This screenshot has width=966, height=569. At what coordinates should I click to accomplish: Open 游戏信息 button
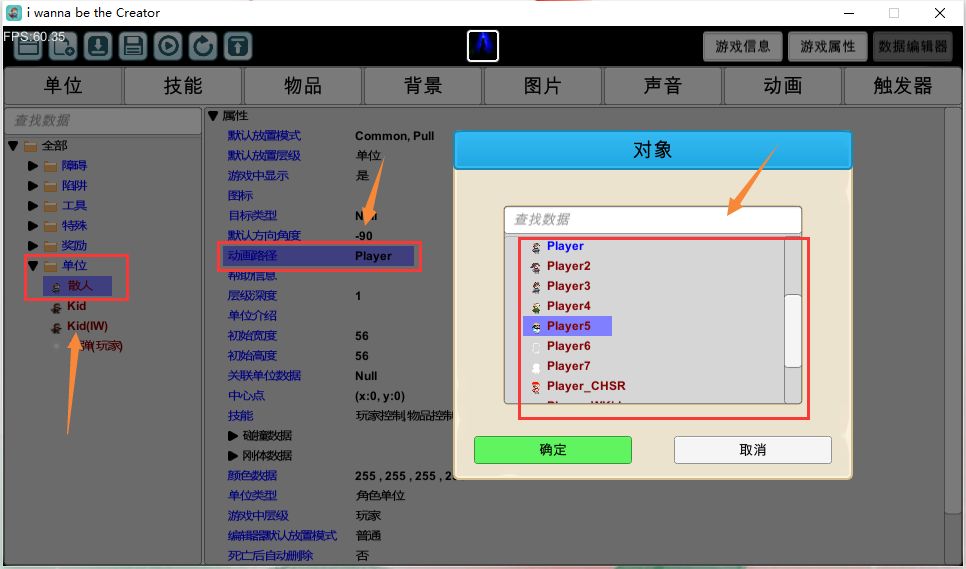pos(743,46)
